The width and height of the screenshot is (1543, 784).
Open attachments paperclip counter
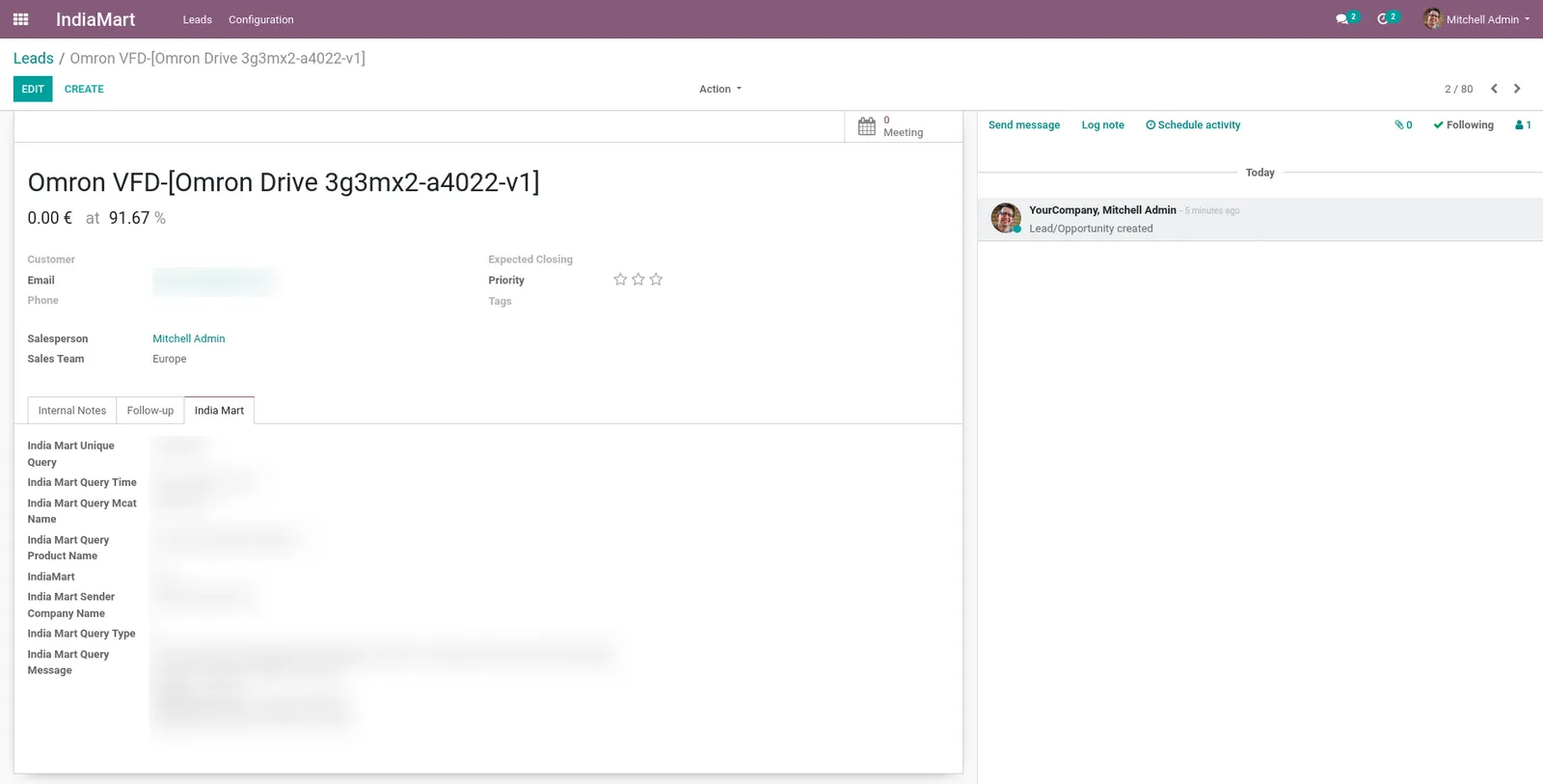pos(1403,125)
